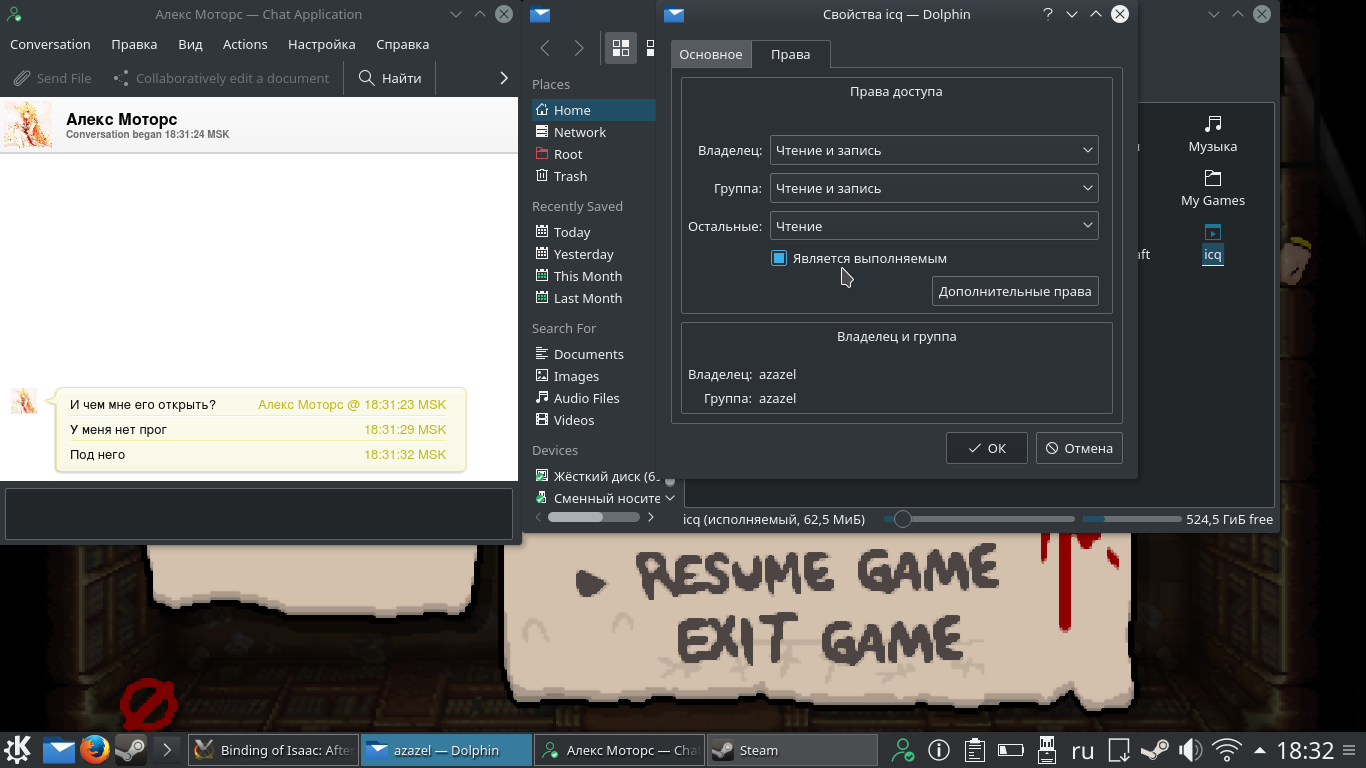The height and width of the screenshot is (768, 1366).
Task: Open the 'Правка' menu in chat window
Action: (x=134, y=44)
